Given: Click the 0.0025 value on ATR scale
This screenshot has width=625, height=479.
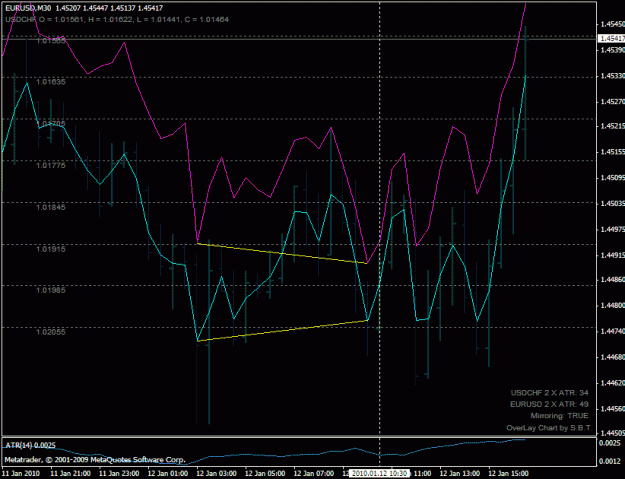Looking at the screenshot, I should click(x=609, y=443).
